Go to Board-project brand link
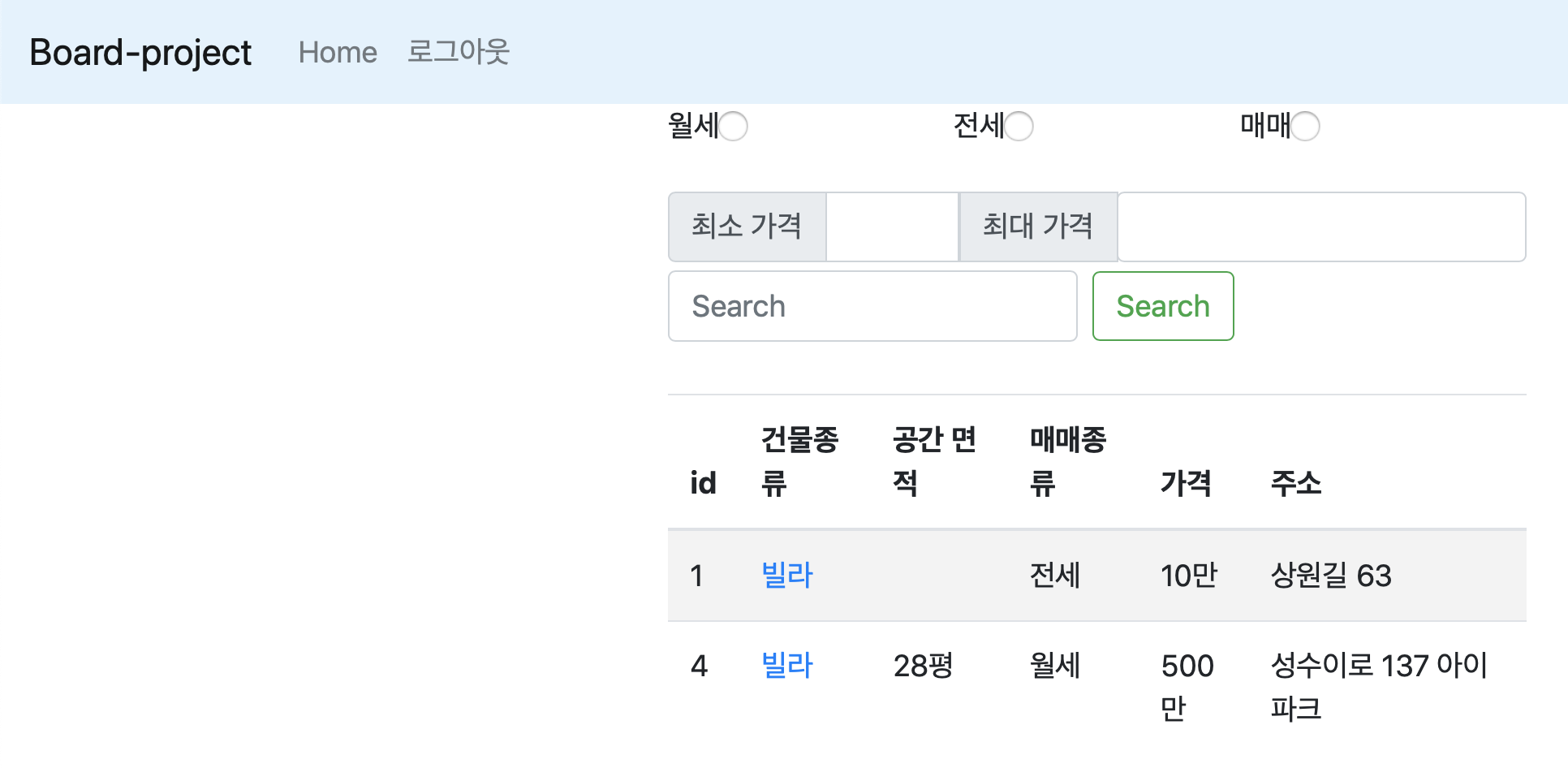 [140, 53]
